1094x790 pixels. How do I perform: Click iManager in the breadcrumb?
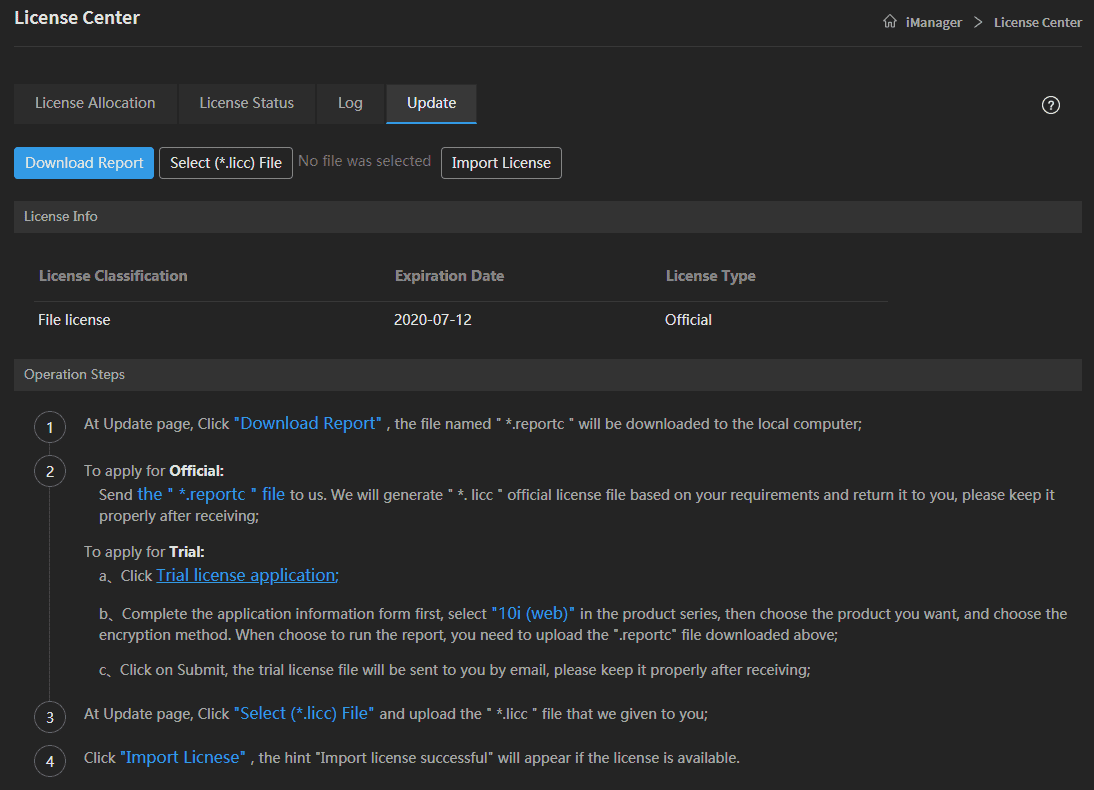coord(933,22)
